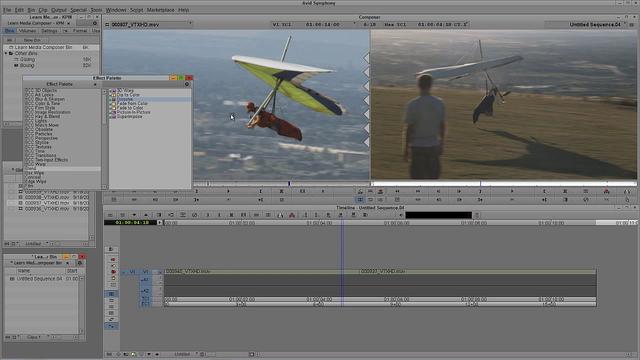
Task: Click the red Overwrite icon between monitors
Action: [380, 191]
